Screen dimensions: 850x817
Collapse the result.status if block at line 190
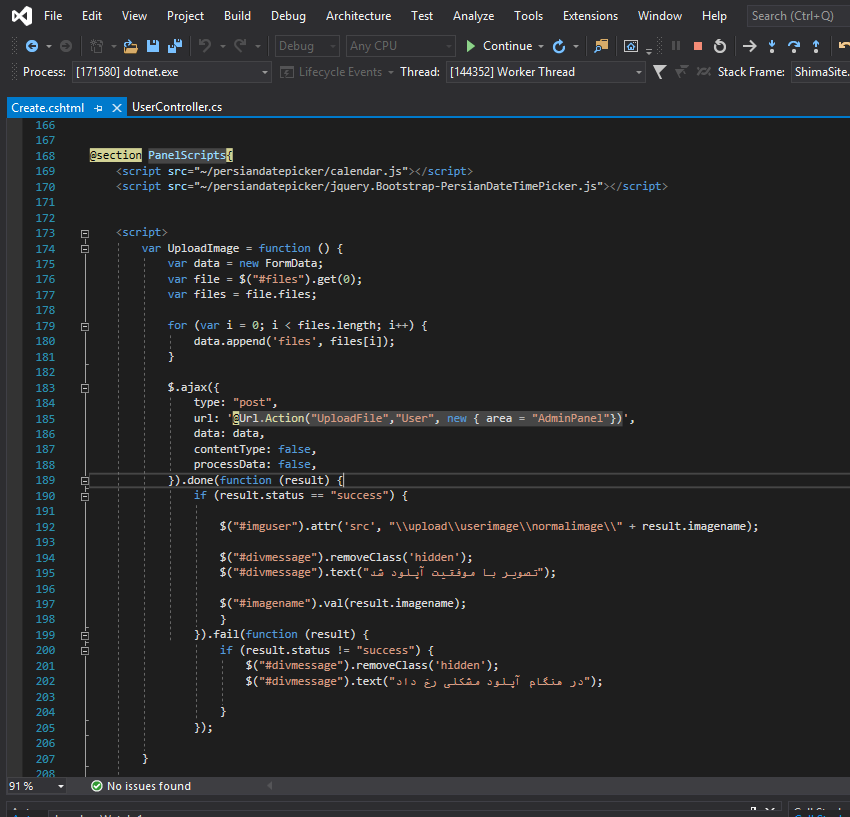pos(85,497)
